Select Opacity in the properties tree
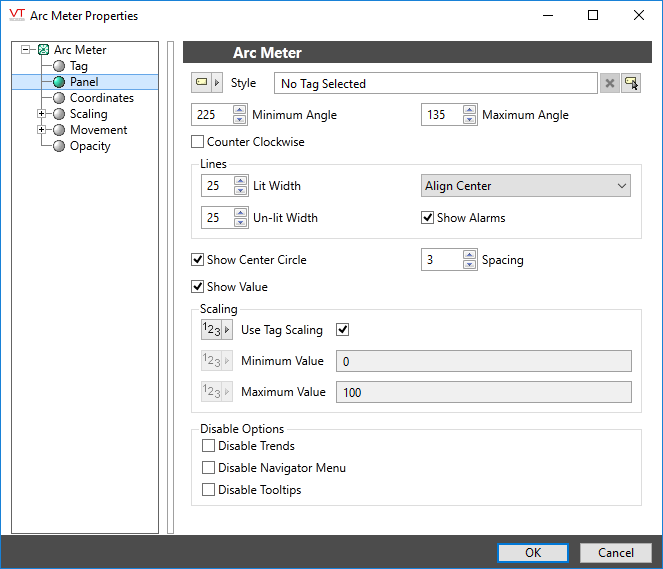 point(90,146)
